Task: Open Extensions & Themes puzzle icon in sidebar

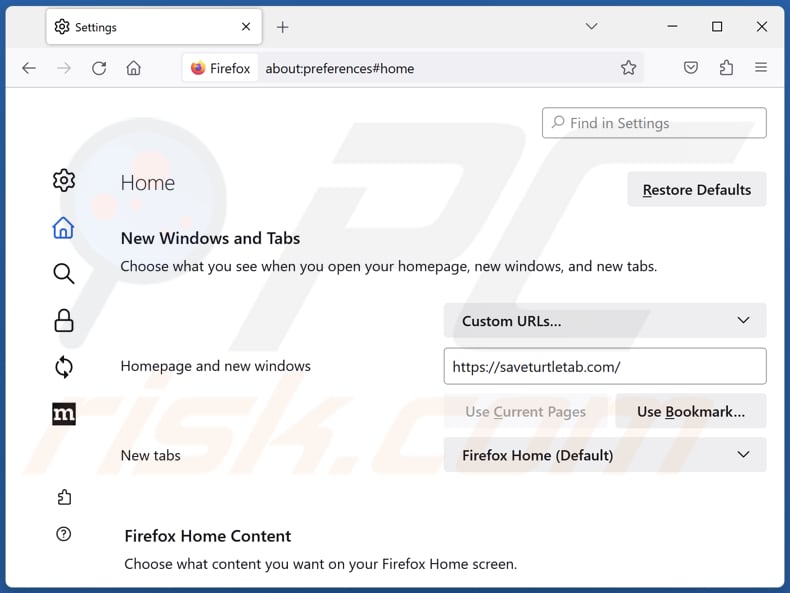Action: [x=64, y=497]
